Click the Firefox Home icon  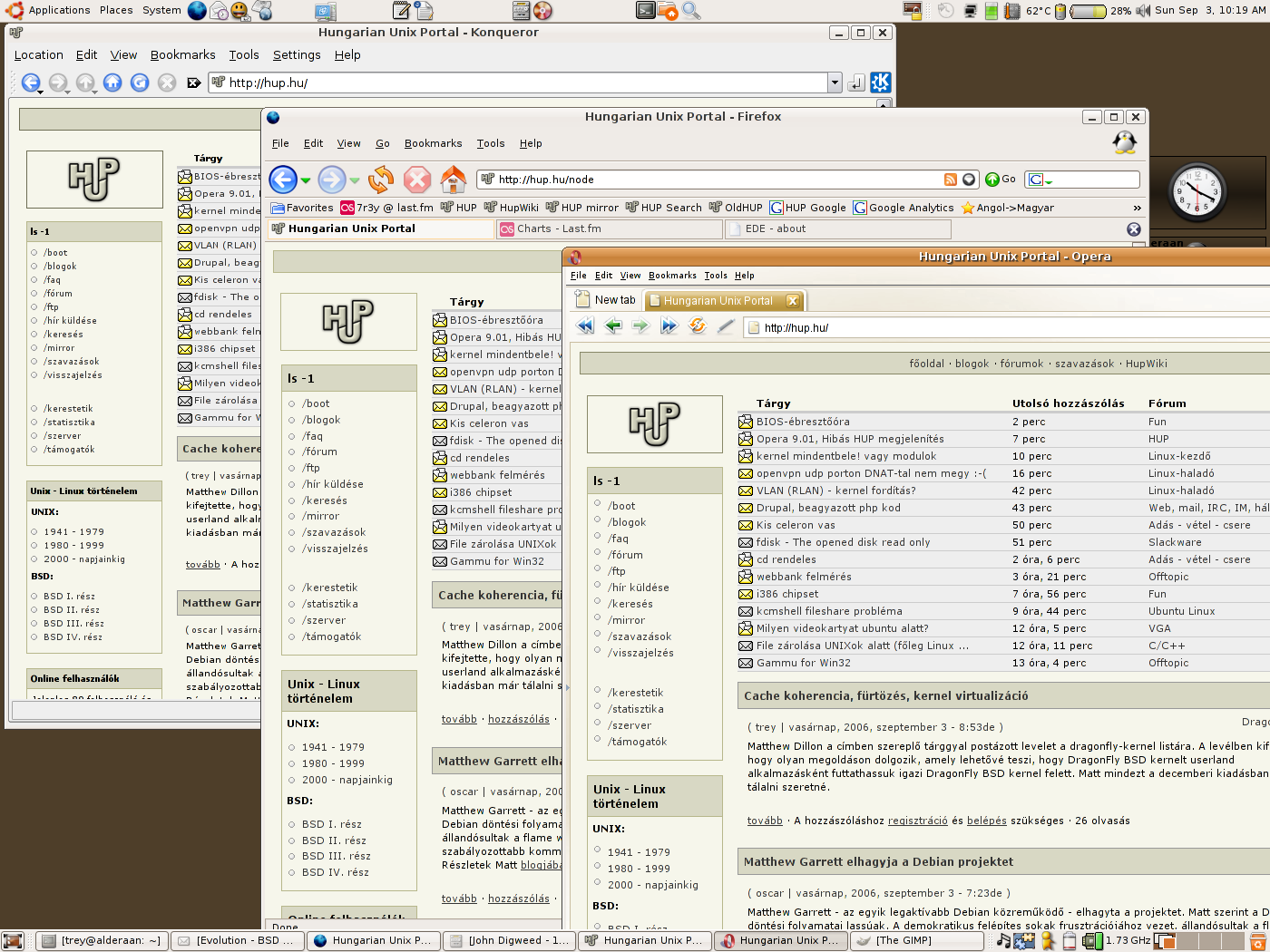coord(454,180)
